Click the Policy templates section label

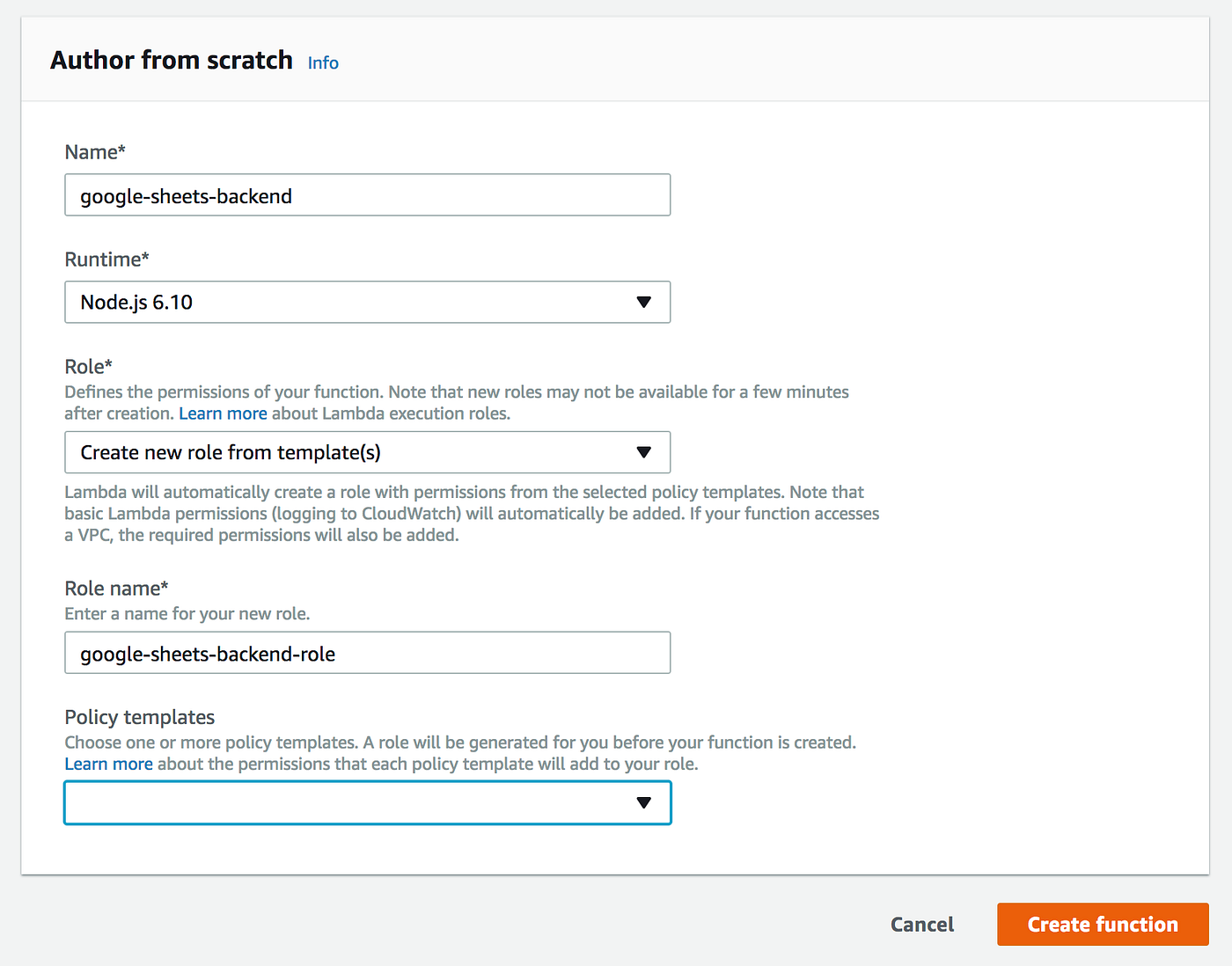click(139, 717)
